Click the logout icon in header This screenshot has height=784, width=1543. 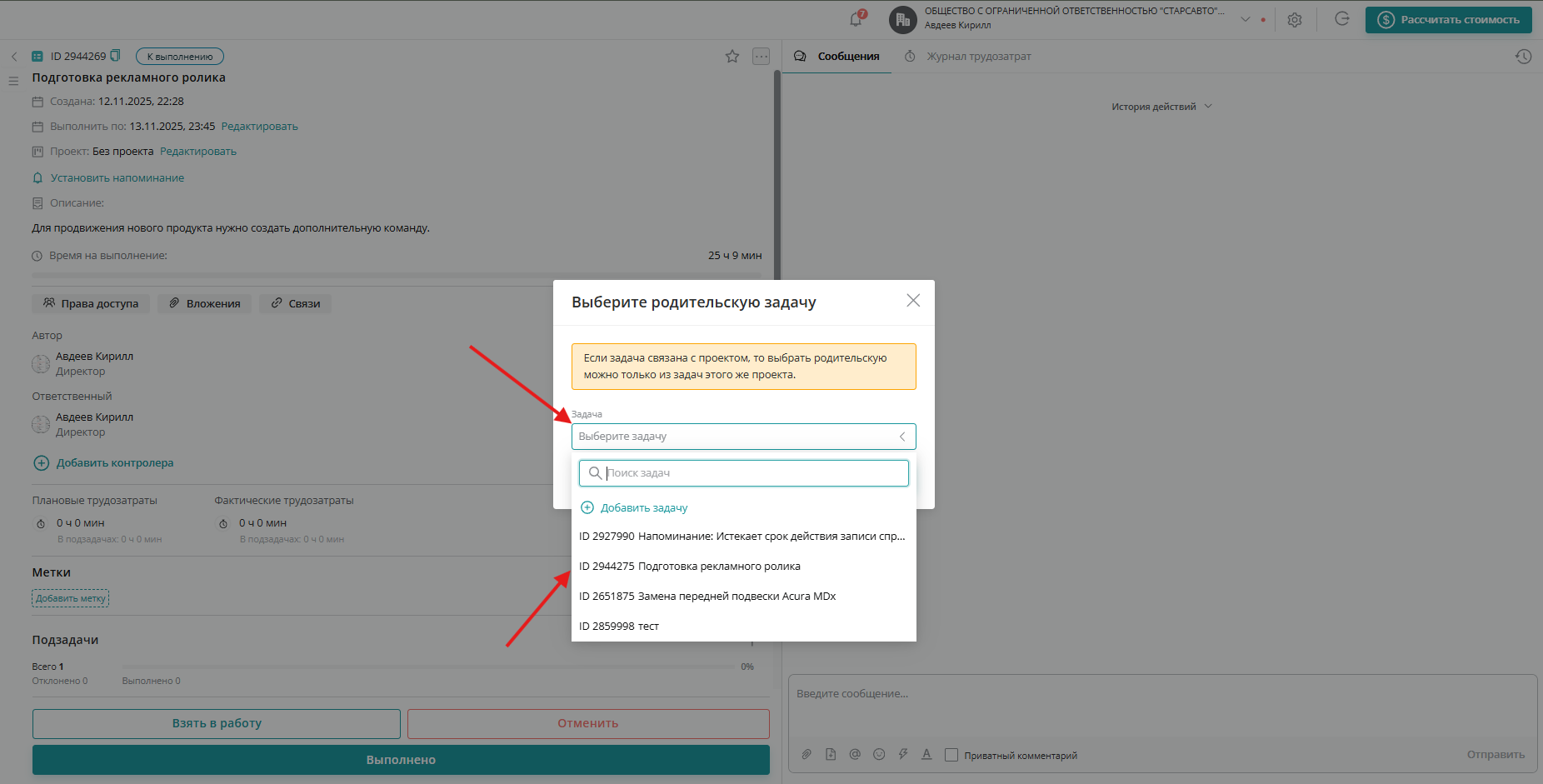pyautogui.click(x=1341, y=19)
